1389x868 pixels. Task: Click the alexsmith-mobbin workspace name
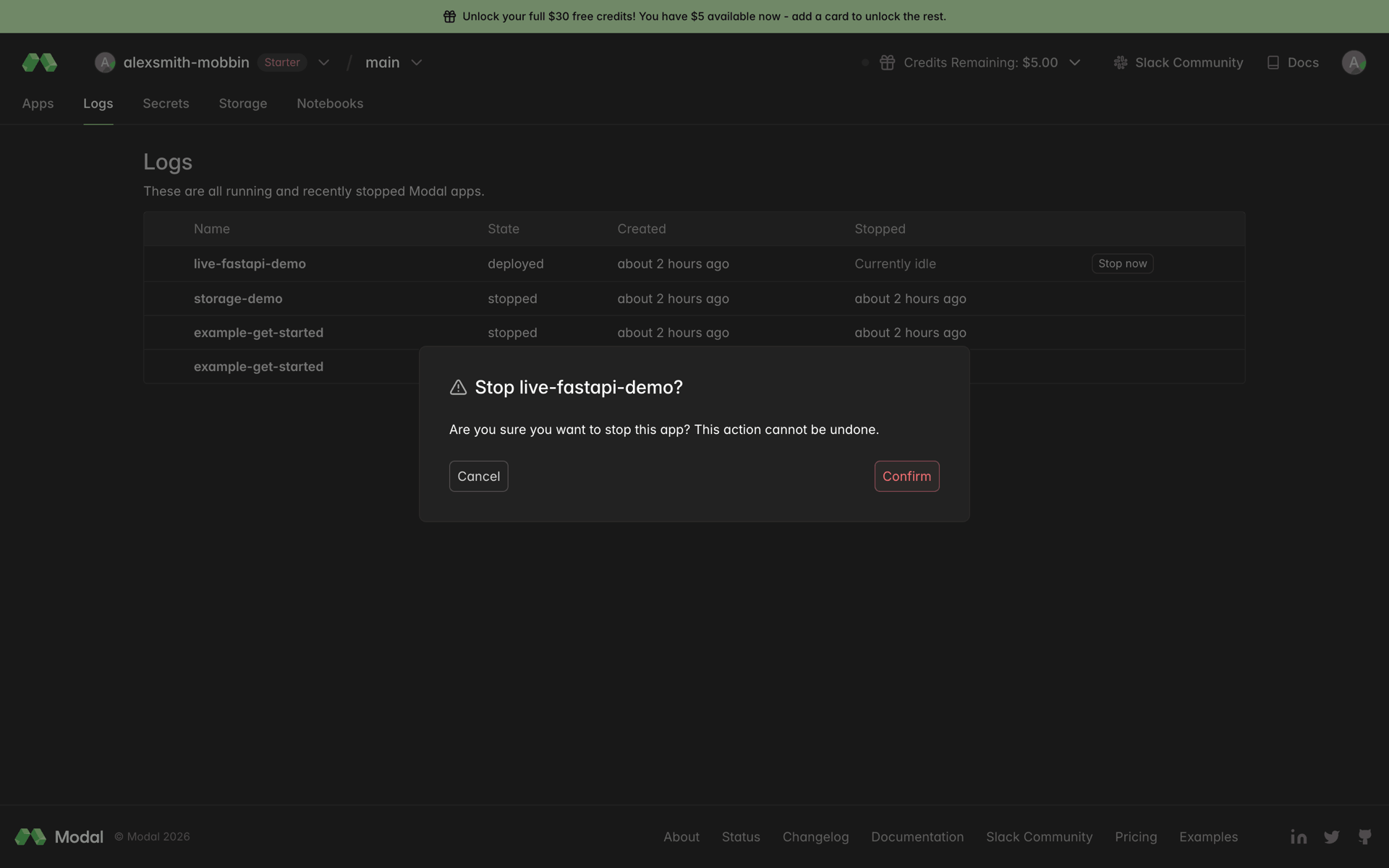(186, 63)
